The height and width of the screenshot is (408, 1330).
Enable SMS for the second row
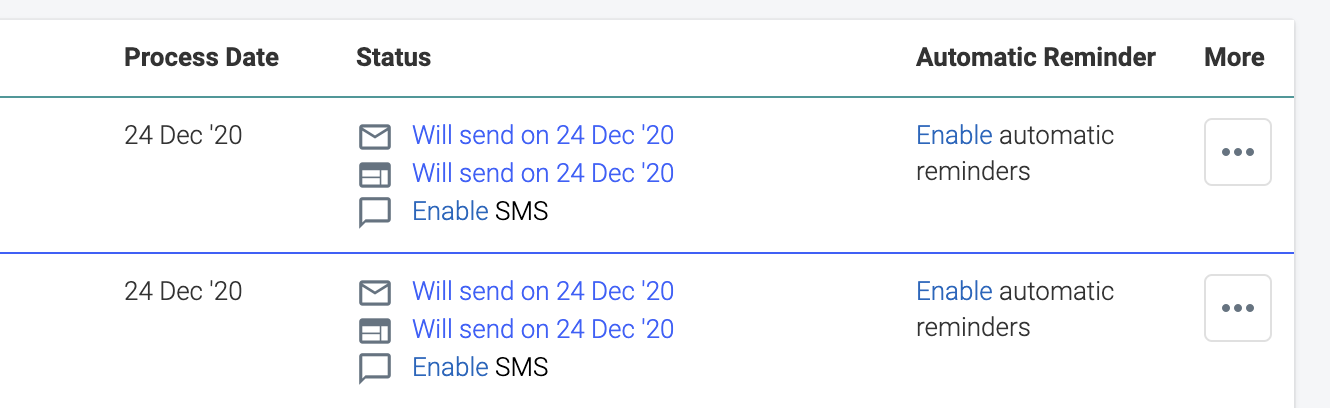[450, 367]
